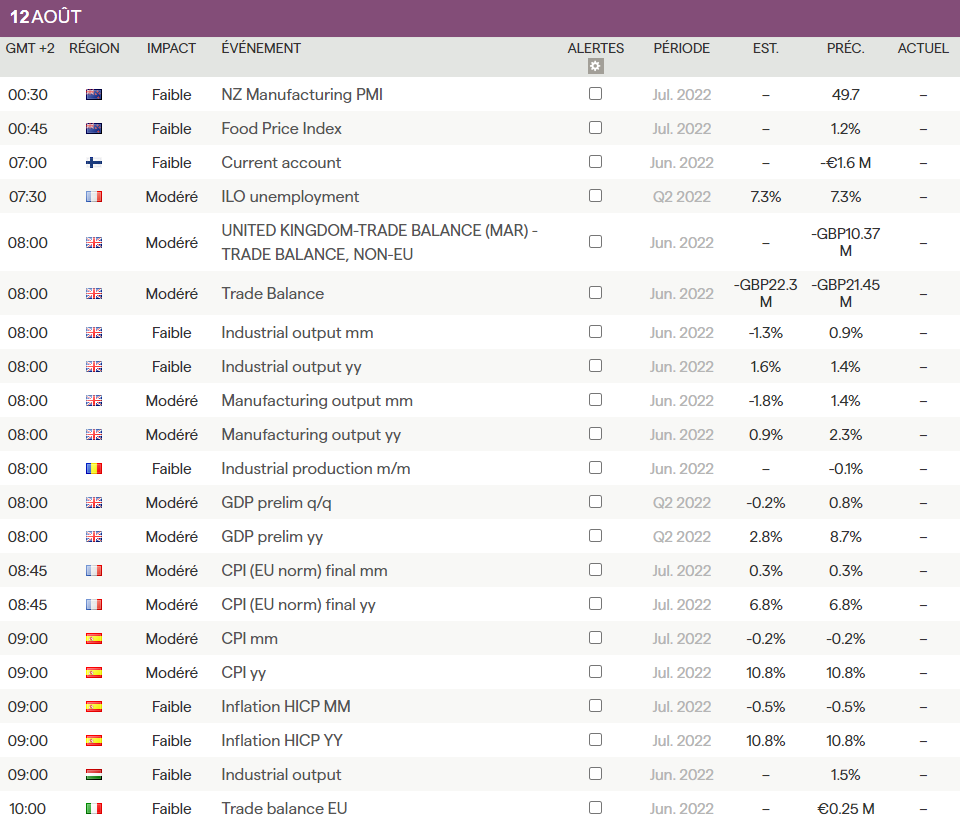The image size is (960, 825).
Task: Click previous value -€1.6 M
Action: (846, 163)
